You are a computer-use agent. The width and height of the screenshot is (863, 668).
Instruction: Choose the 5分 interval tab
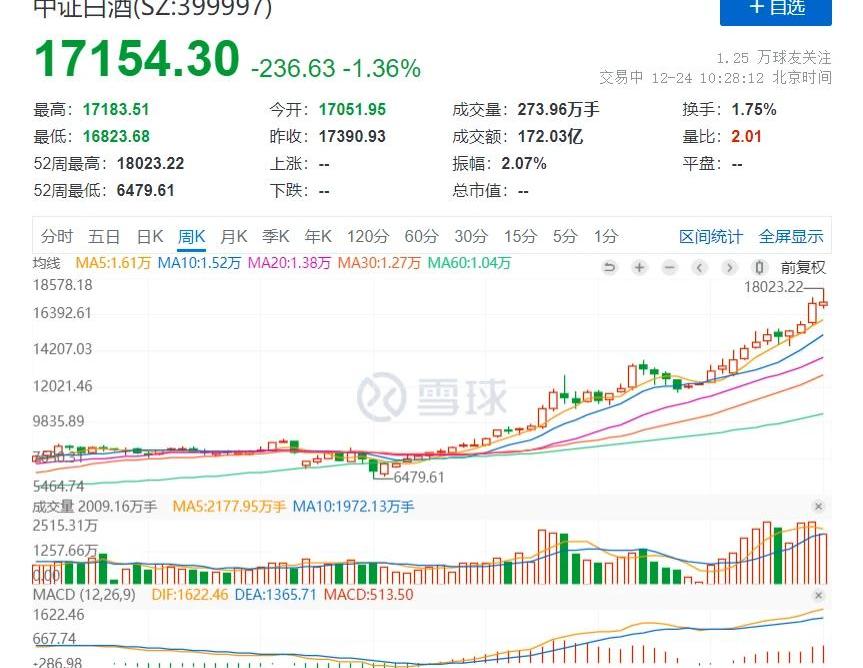[566, 237]
